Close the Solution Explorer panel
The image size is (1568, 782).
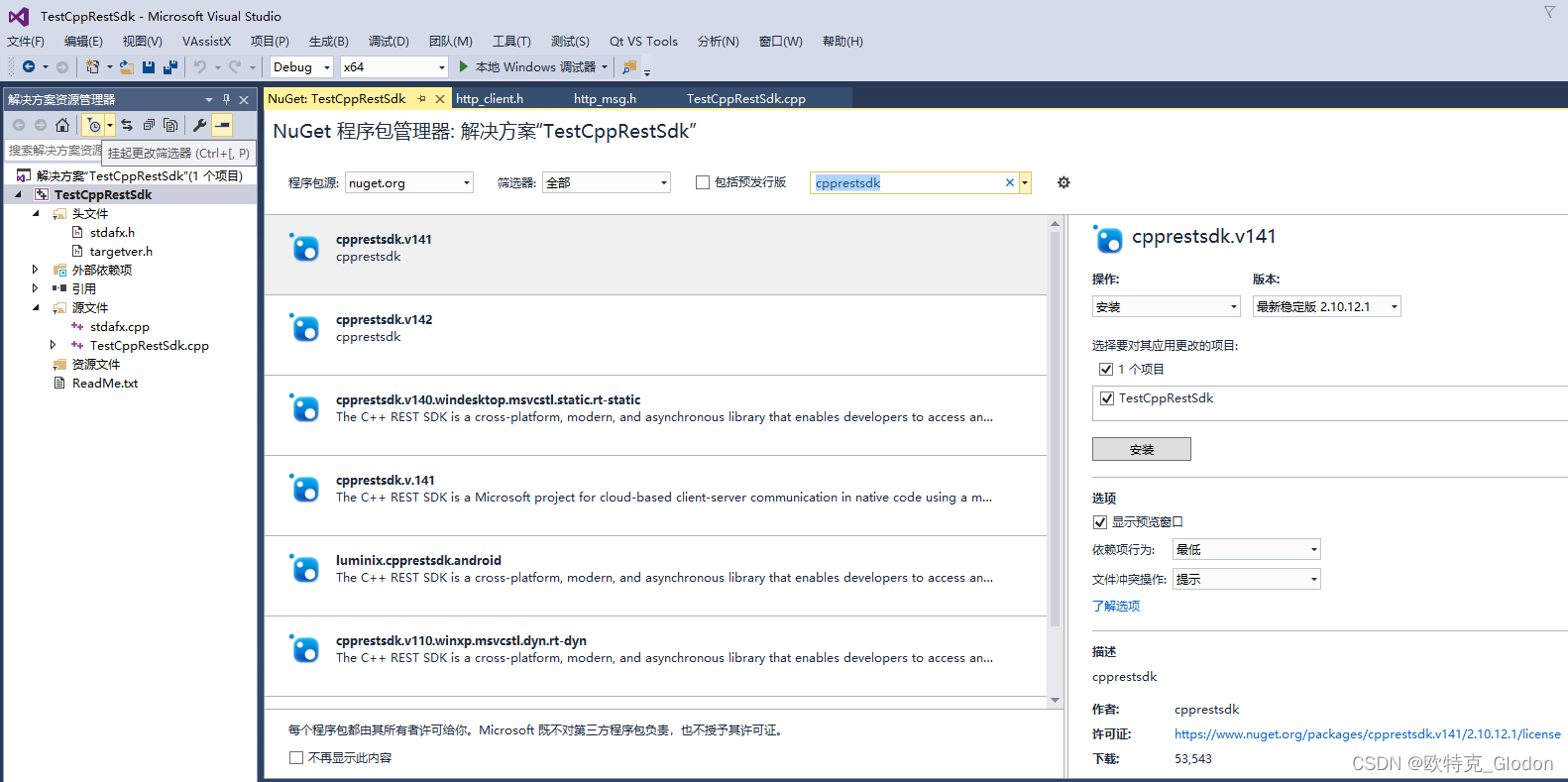pos(244,99)
